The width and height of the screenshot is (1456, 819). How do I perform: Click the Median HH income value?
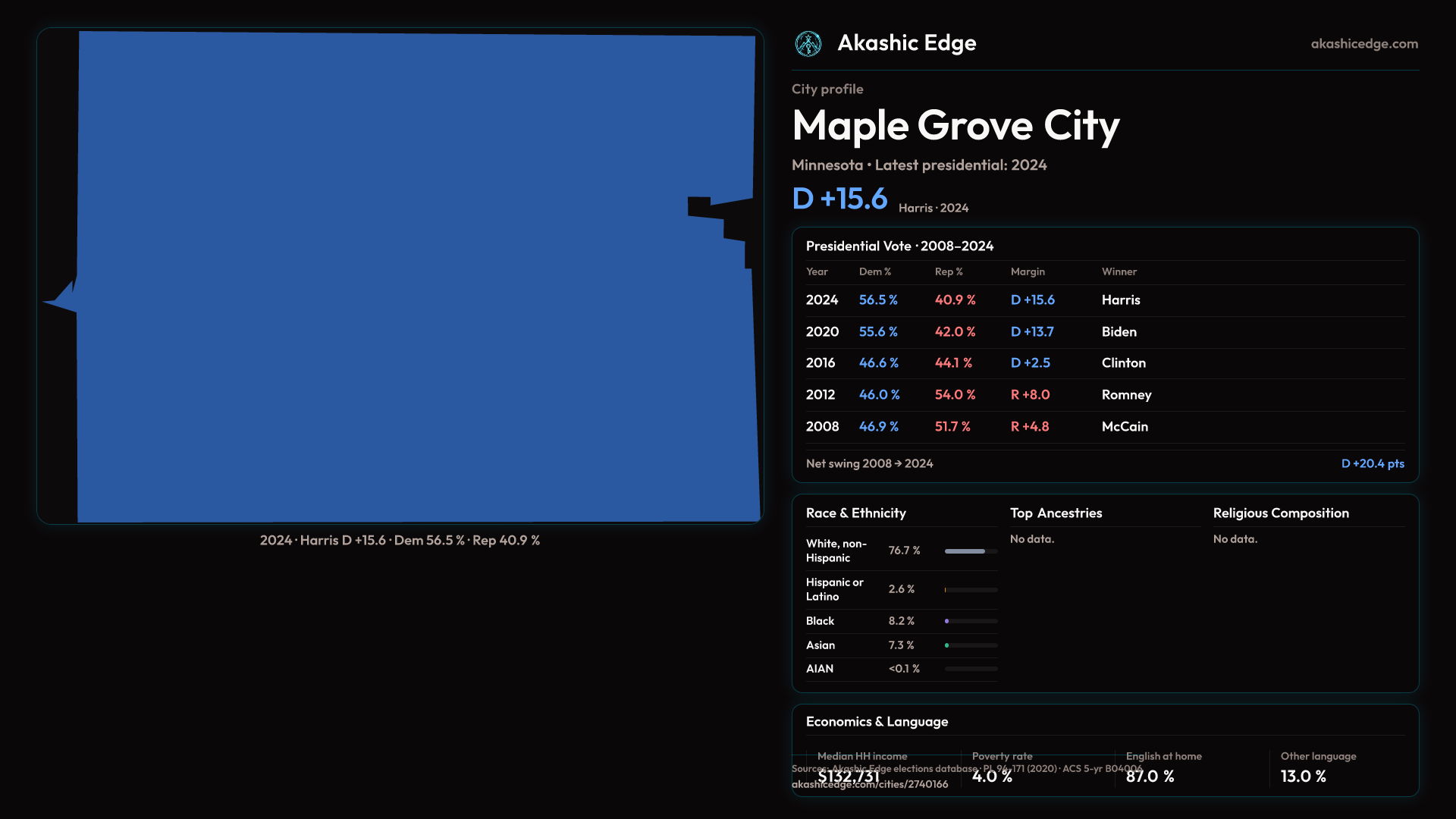click(x=848, y=777)
